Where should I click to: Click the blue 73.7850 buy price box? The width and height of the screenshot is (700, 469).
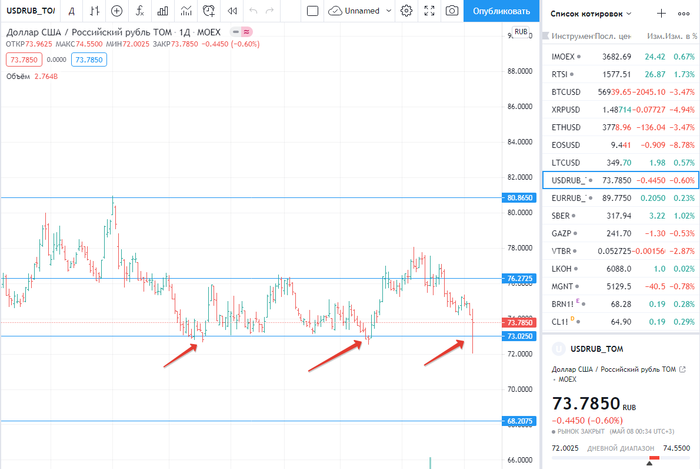(x=89, y=60)
